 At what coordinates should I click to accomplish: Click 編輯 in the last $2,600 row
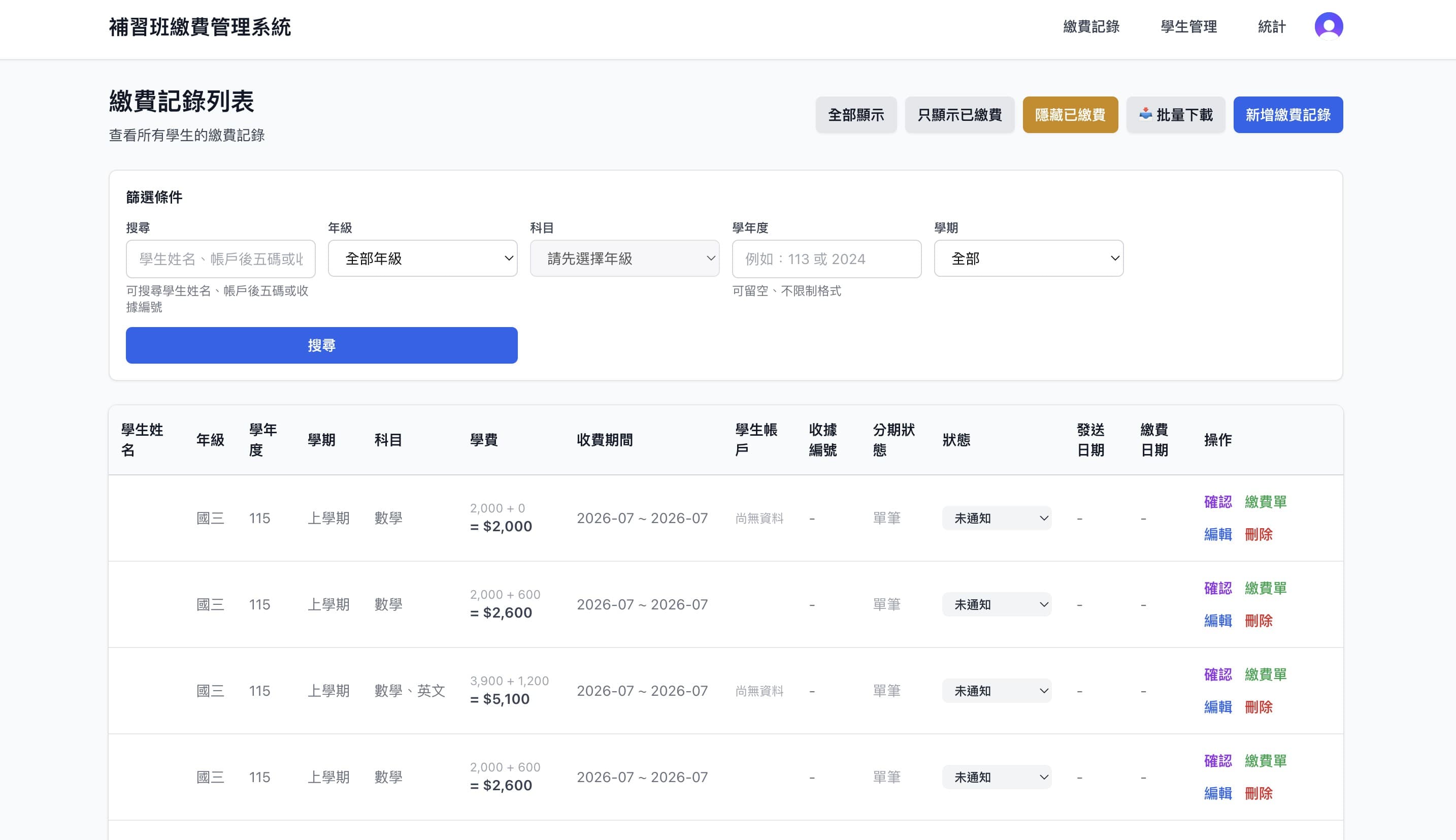tap(1218, 793)
